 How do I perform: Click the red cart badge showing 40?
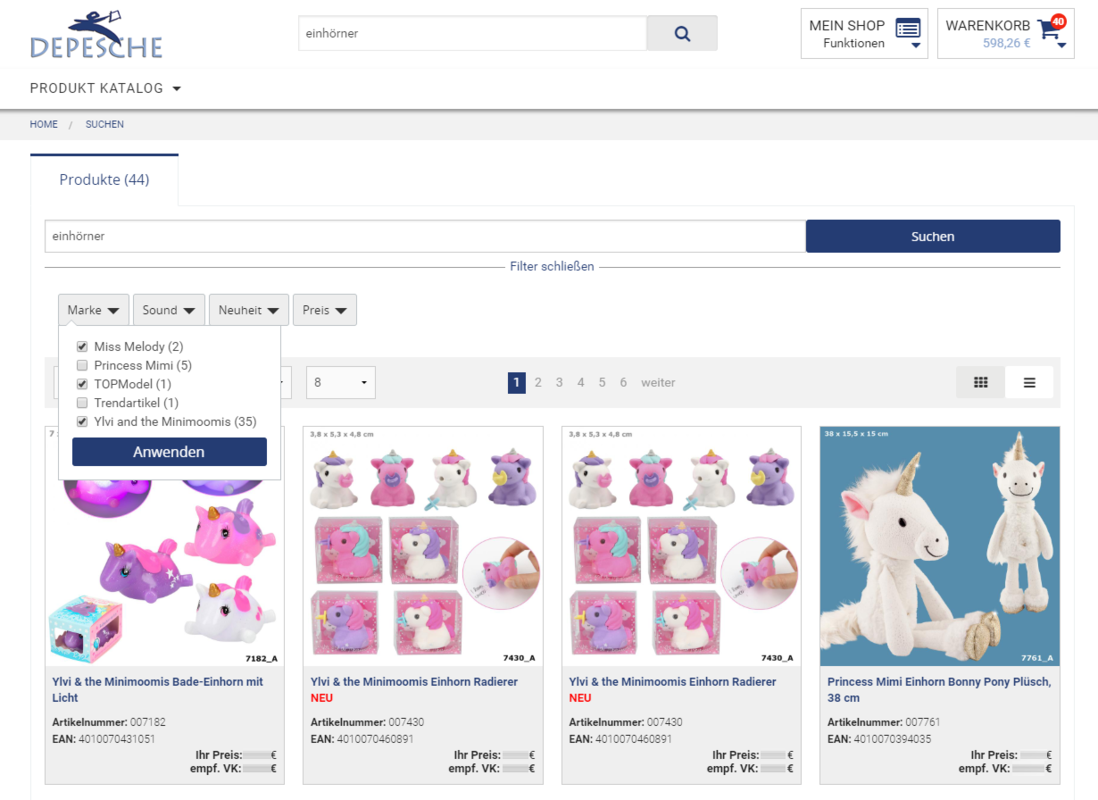click(x=1058, y=22)
